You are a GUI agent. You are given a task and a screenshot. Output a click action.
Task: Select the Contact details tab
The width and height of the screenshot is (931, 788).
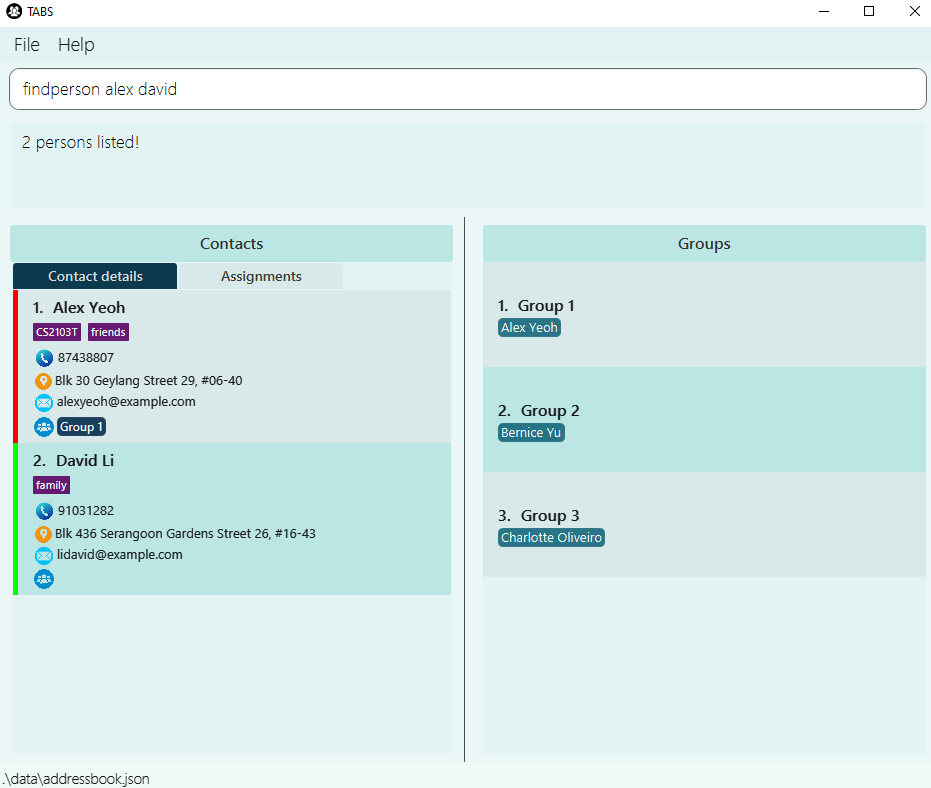point(95,277)
